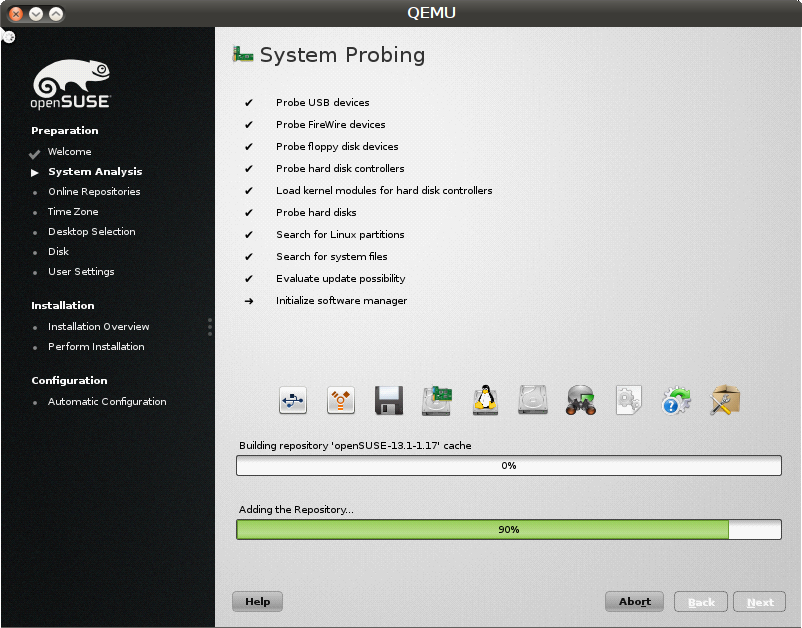
Task: Click the hard disk controller card icon
Action: tap(437, 401)
